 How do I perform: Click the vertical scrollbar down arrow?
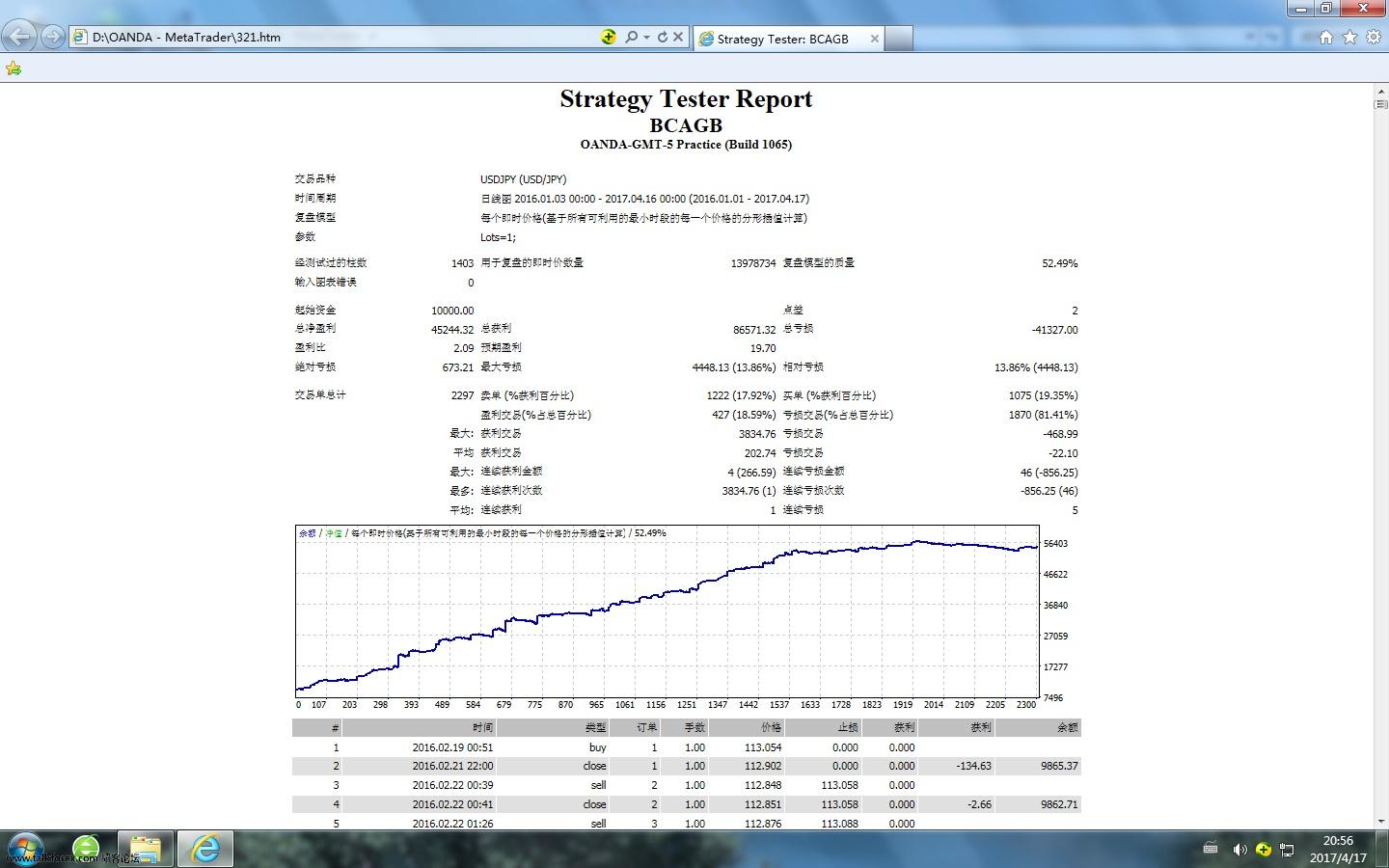click(x=1380, y=822)
